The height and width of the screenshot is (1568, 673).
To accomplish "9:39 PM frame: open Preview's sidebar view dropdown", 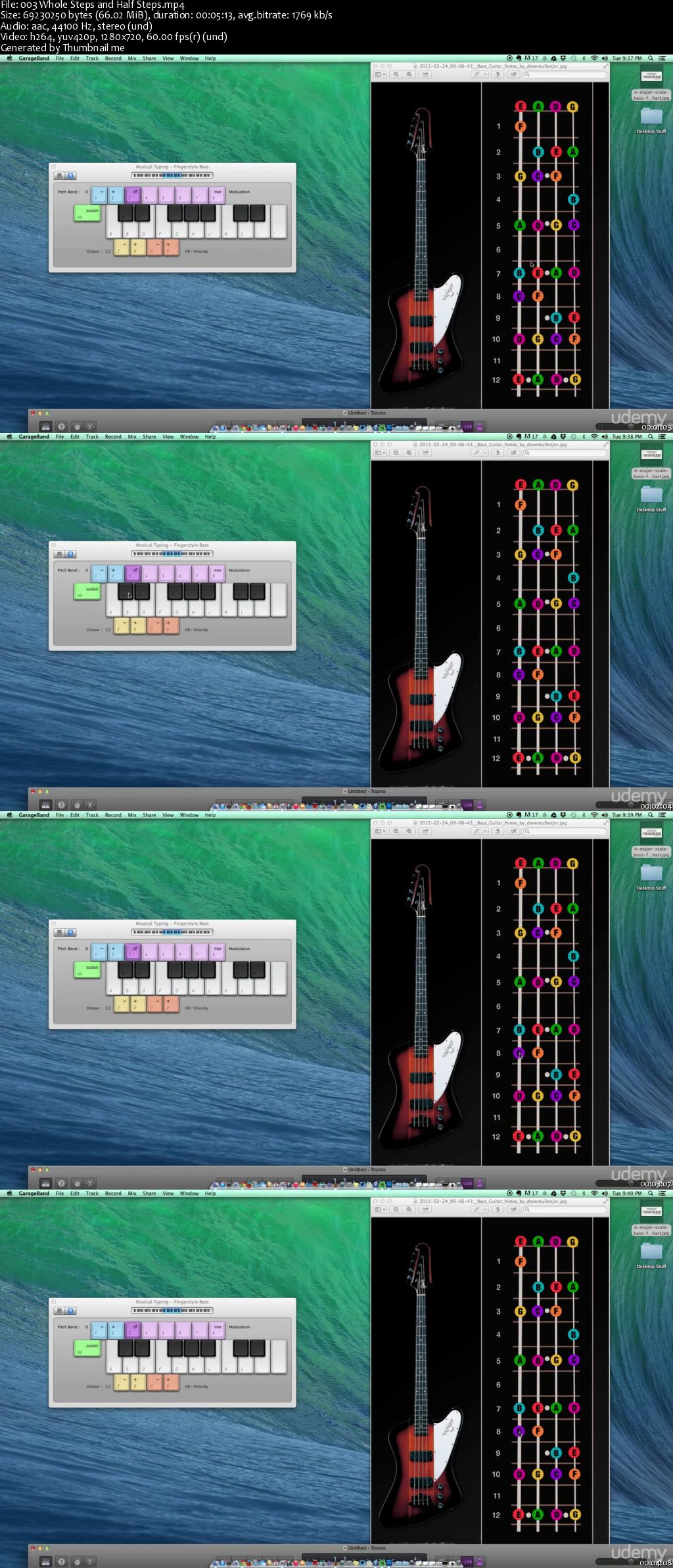I will tap(379, 831).
